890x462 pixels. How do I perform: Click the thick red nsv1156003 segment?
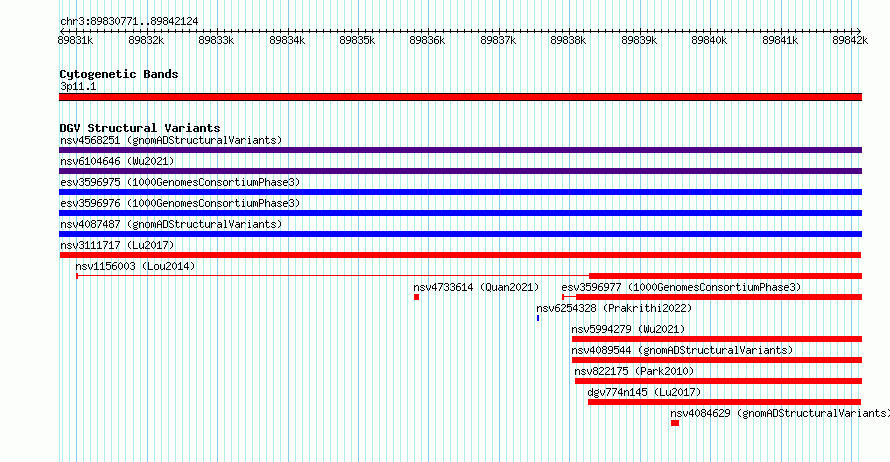(x=725, y=276)
